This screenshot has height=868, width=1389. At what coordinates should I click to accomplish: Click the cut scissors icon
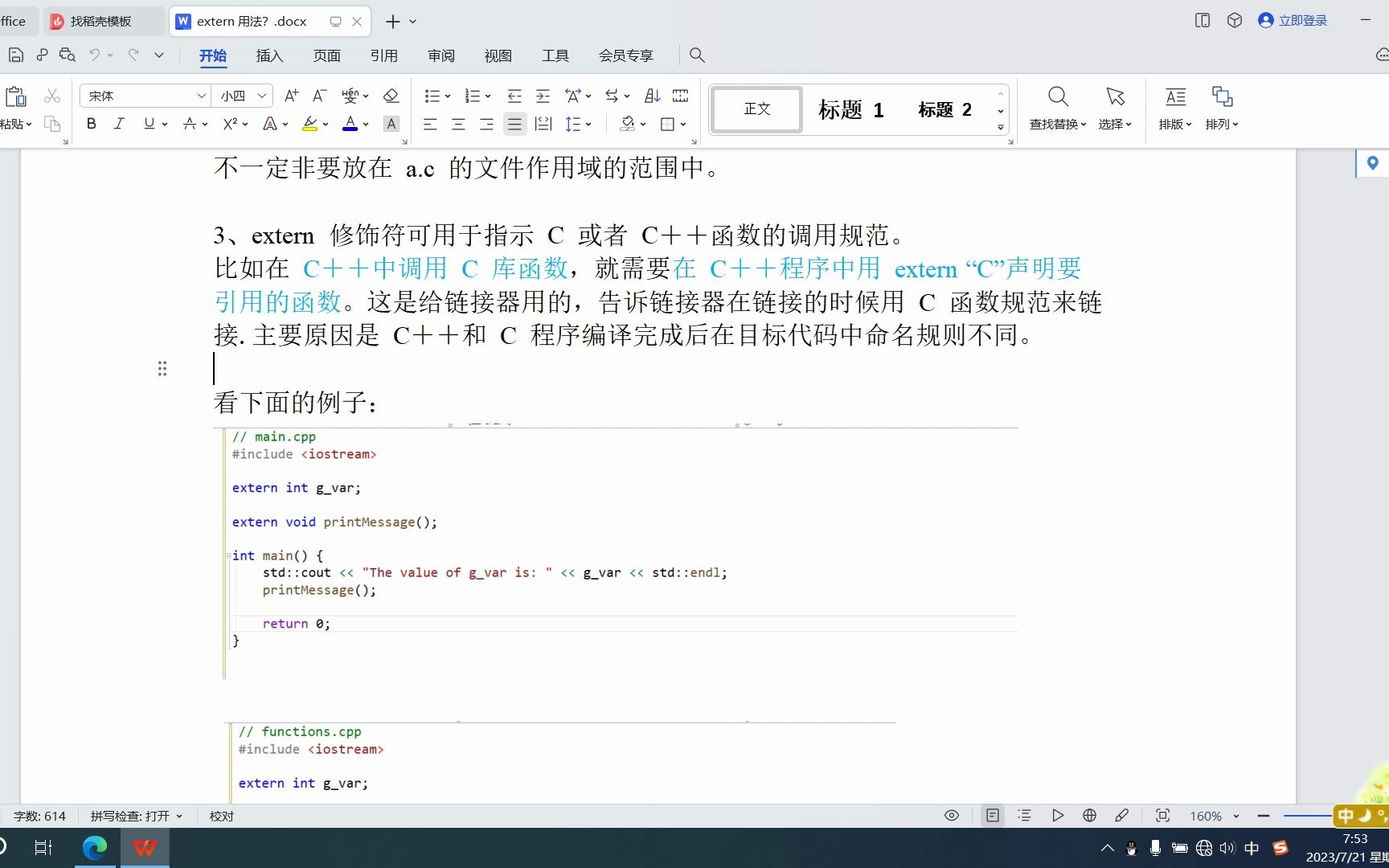(52, 96)
